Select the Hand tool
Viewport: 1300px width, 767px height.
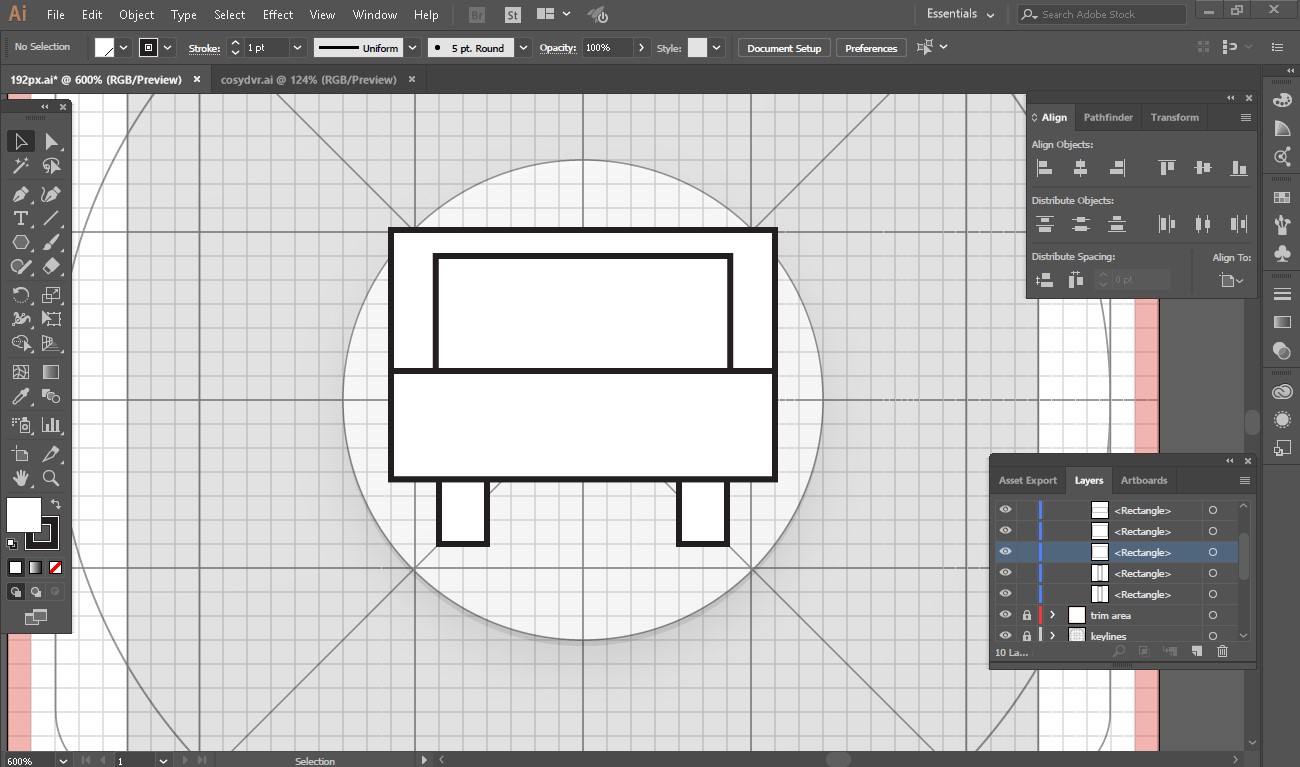(x=21, y=478)
